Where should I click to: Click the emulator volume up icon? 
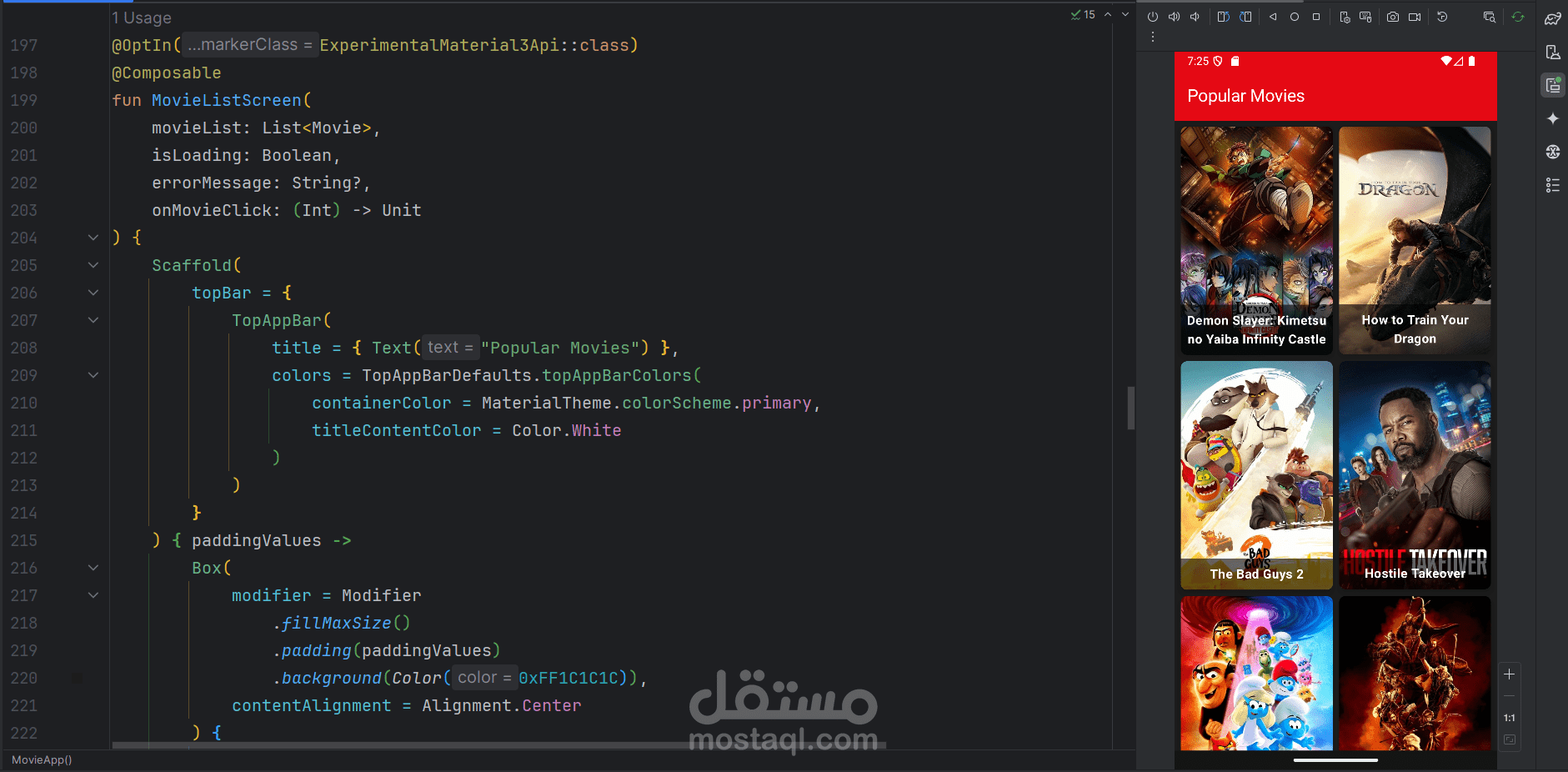point(1174,17)
